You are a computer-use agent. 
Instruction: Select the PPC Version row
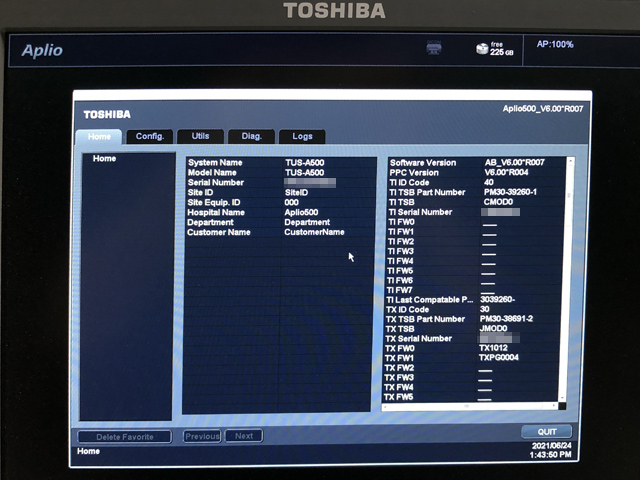point(477,172)
